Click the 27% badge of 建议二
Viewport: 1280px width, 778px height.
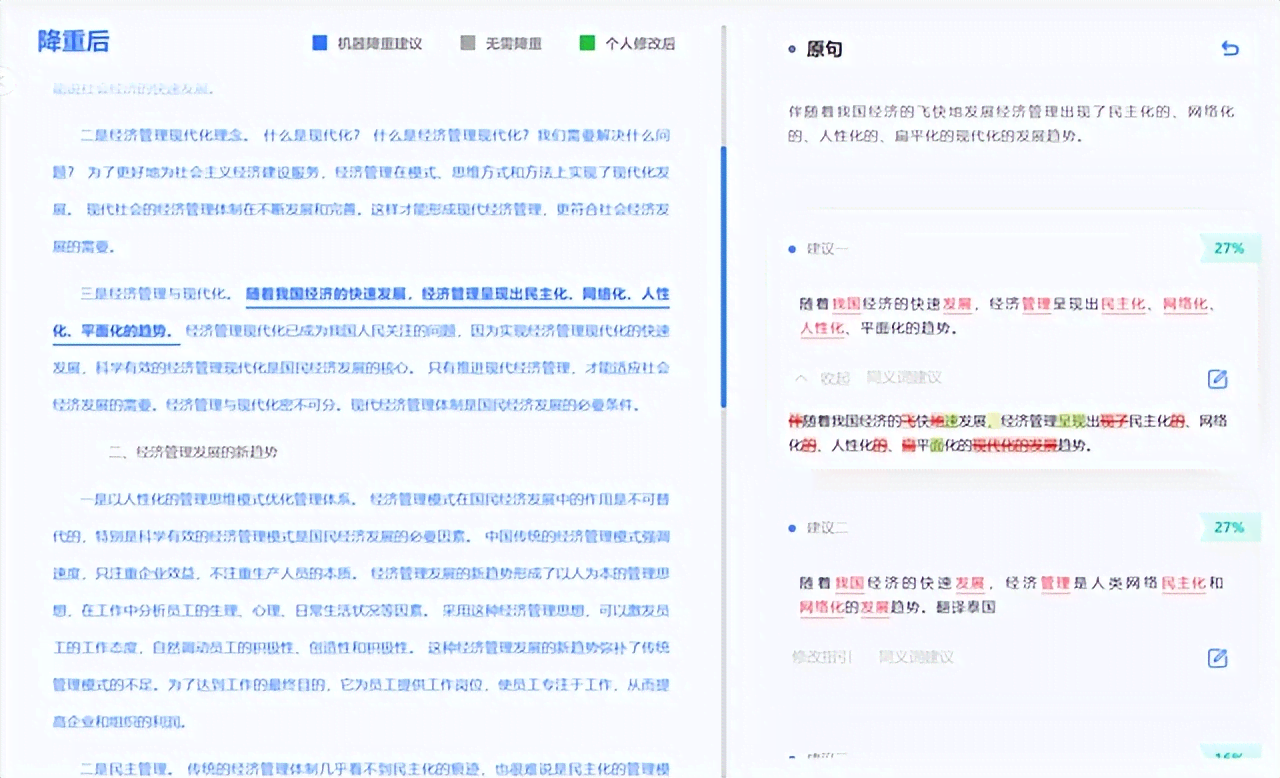coord(1229,527)
